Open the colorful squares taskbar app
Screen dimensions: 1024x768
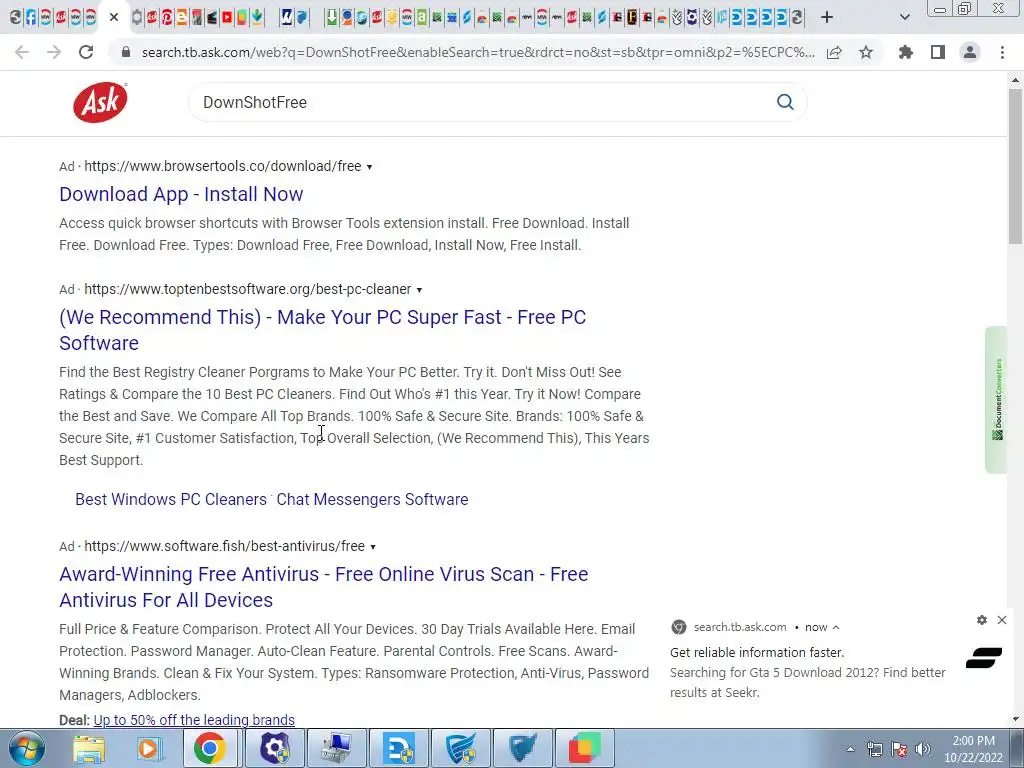click(x=584, y=748)
